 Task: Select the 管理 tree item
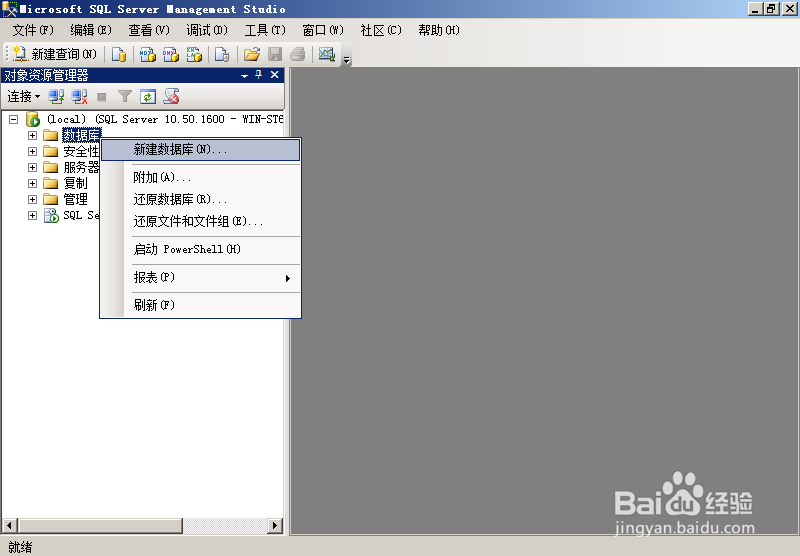76,199
